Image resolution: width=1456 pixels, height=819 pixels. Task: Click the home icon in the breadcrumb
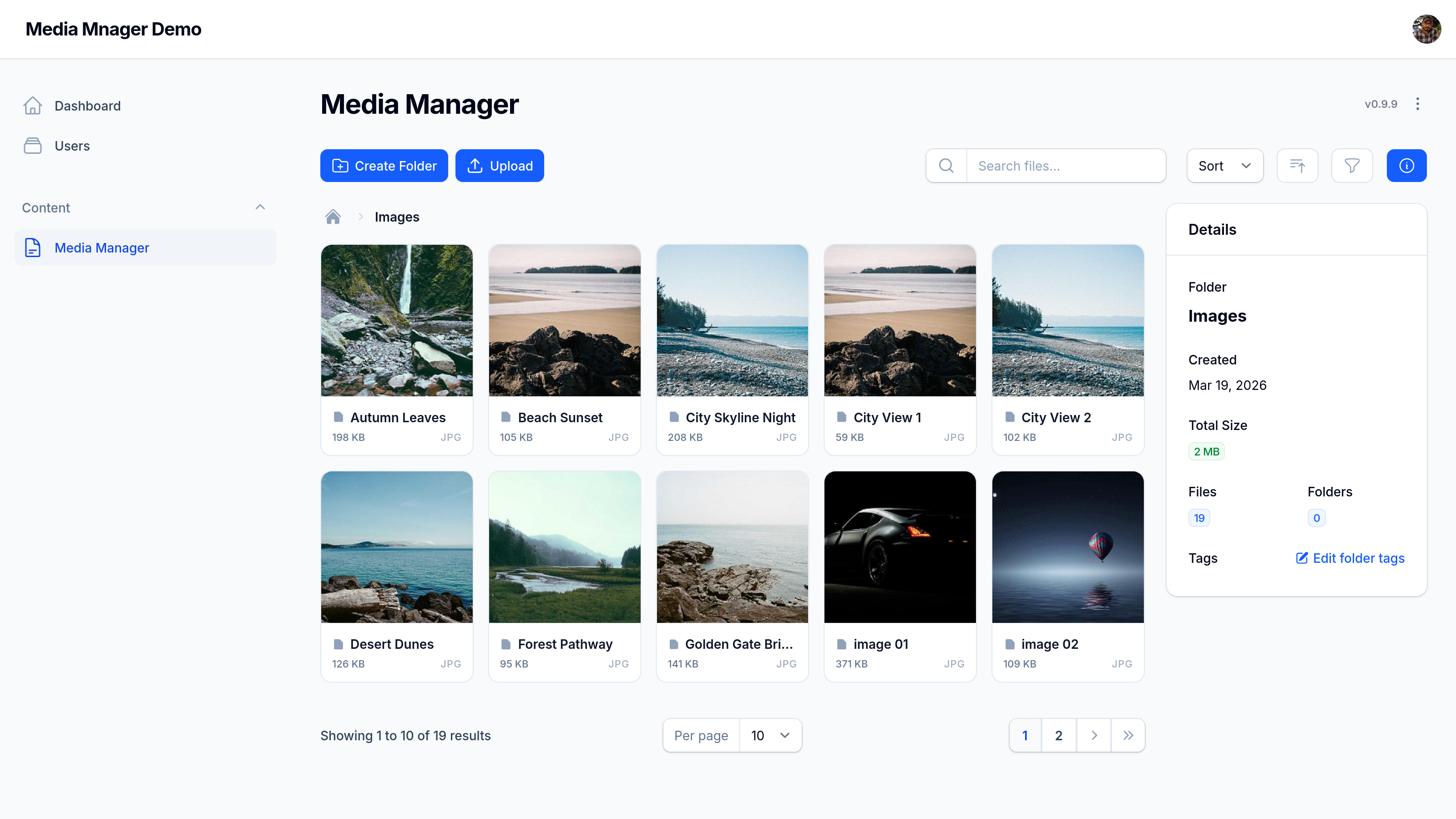tap(333, 217)
